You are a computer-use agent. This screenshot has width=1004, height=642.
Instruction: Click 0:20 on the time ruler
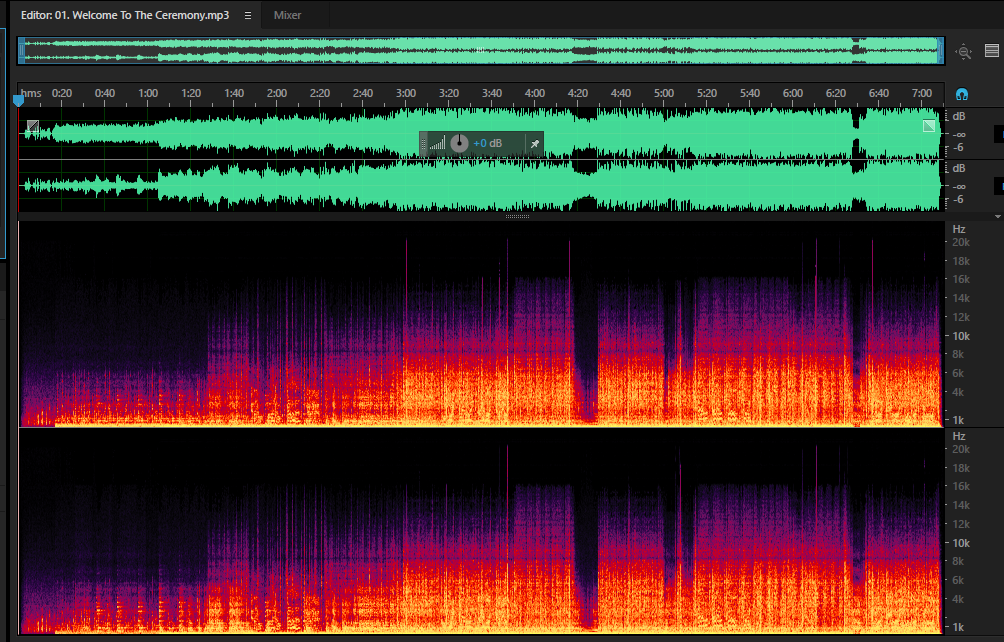coord(62,93)
